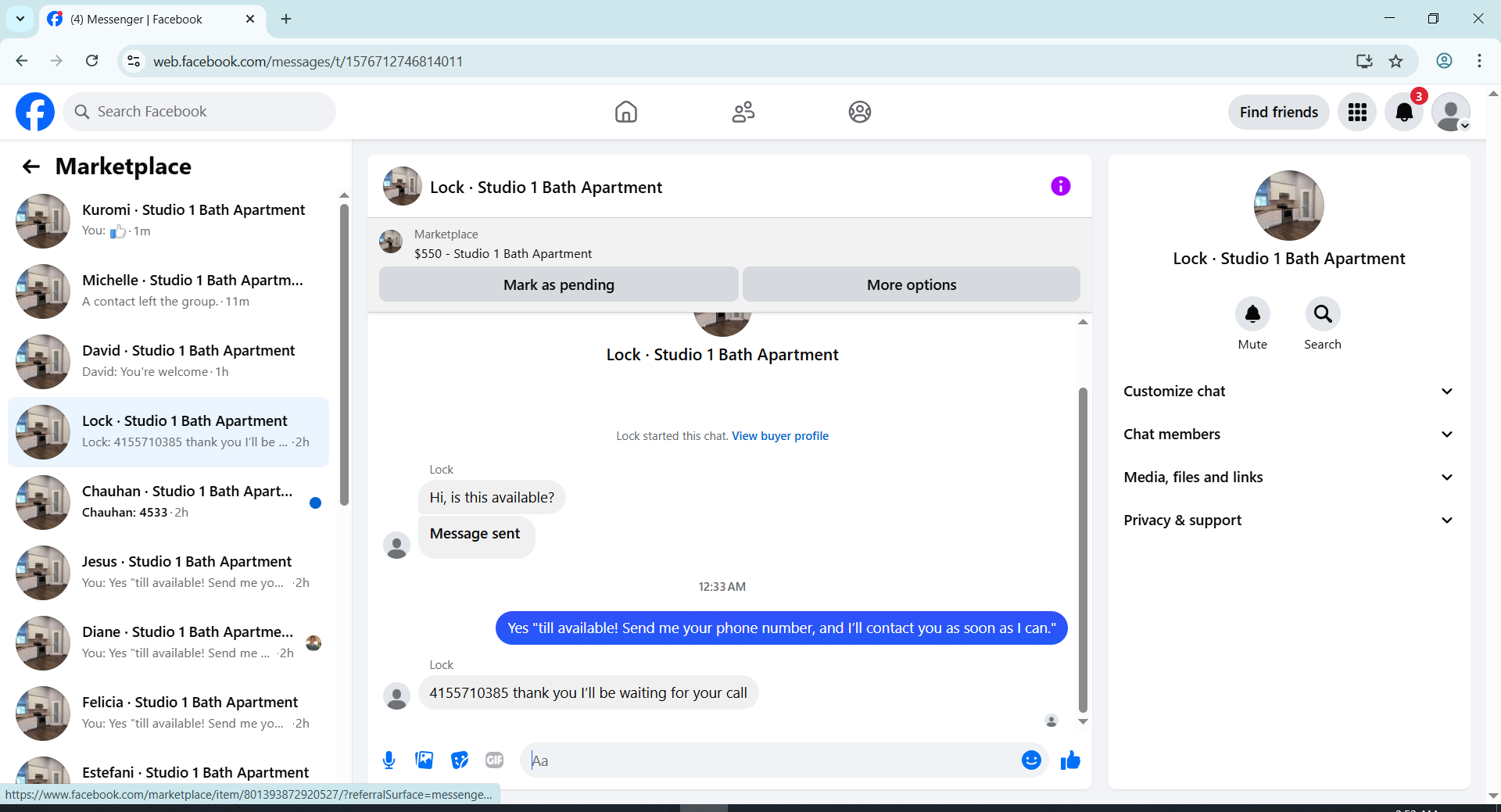This screenshot has width=1501, height=812.
Task: Open the apps grid menu icon
Action: (x=1357, y=112)
